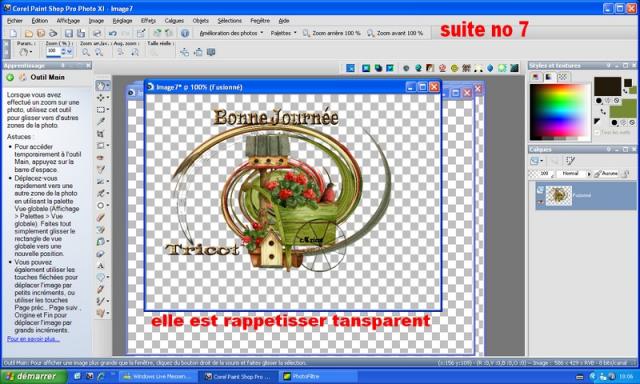Follow the 'Pour en savoir plus...' link
The image size is (640, 384).
click(33, 339)
